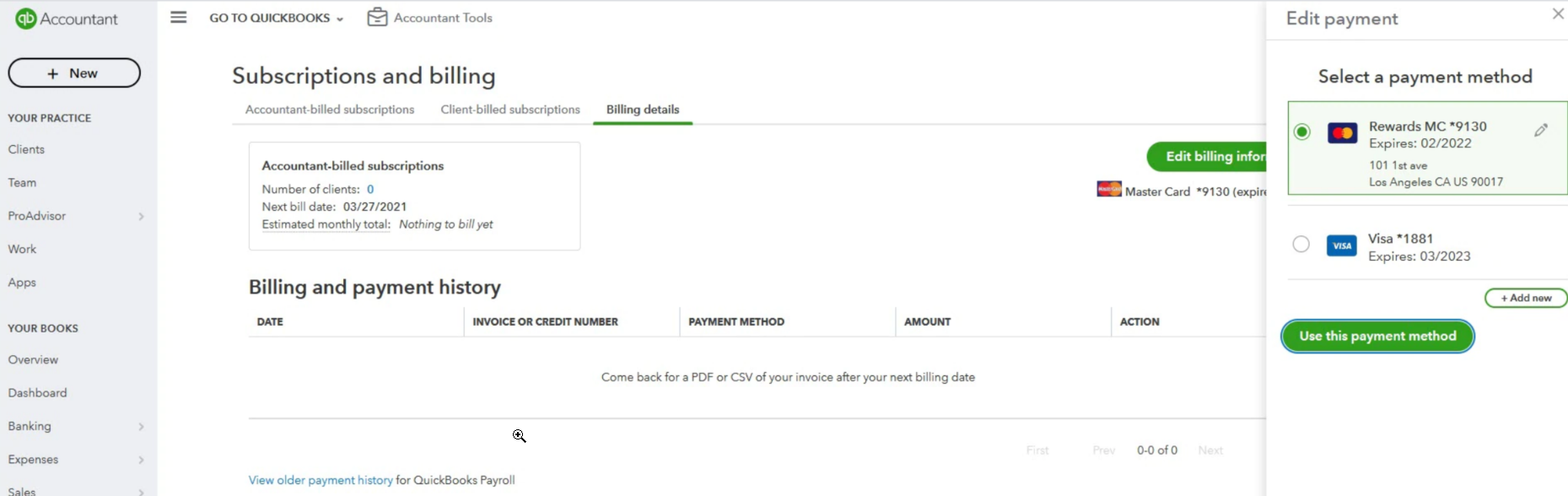This screenshot has height=496, width=1568.
Task: Click the Mastercard badge beside Rewards MC *9130
Action: pyautogui.click(x=1344, y=133)
